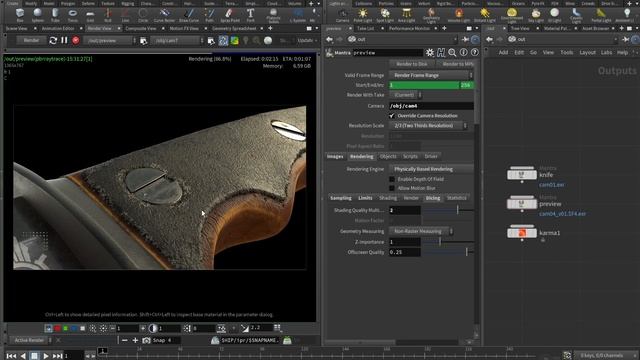Image resolution: width=640 pixels, height=360 pixels.
Task: Toggle the blue channel display
Action: (74, 328)
